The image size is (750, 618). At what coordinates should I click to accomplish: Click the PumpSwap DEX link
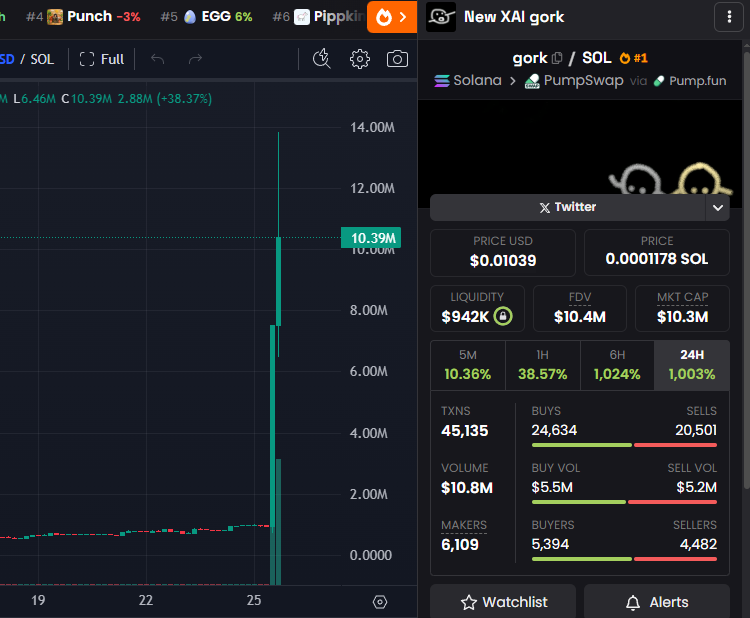(x=574, y=80)
